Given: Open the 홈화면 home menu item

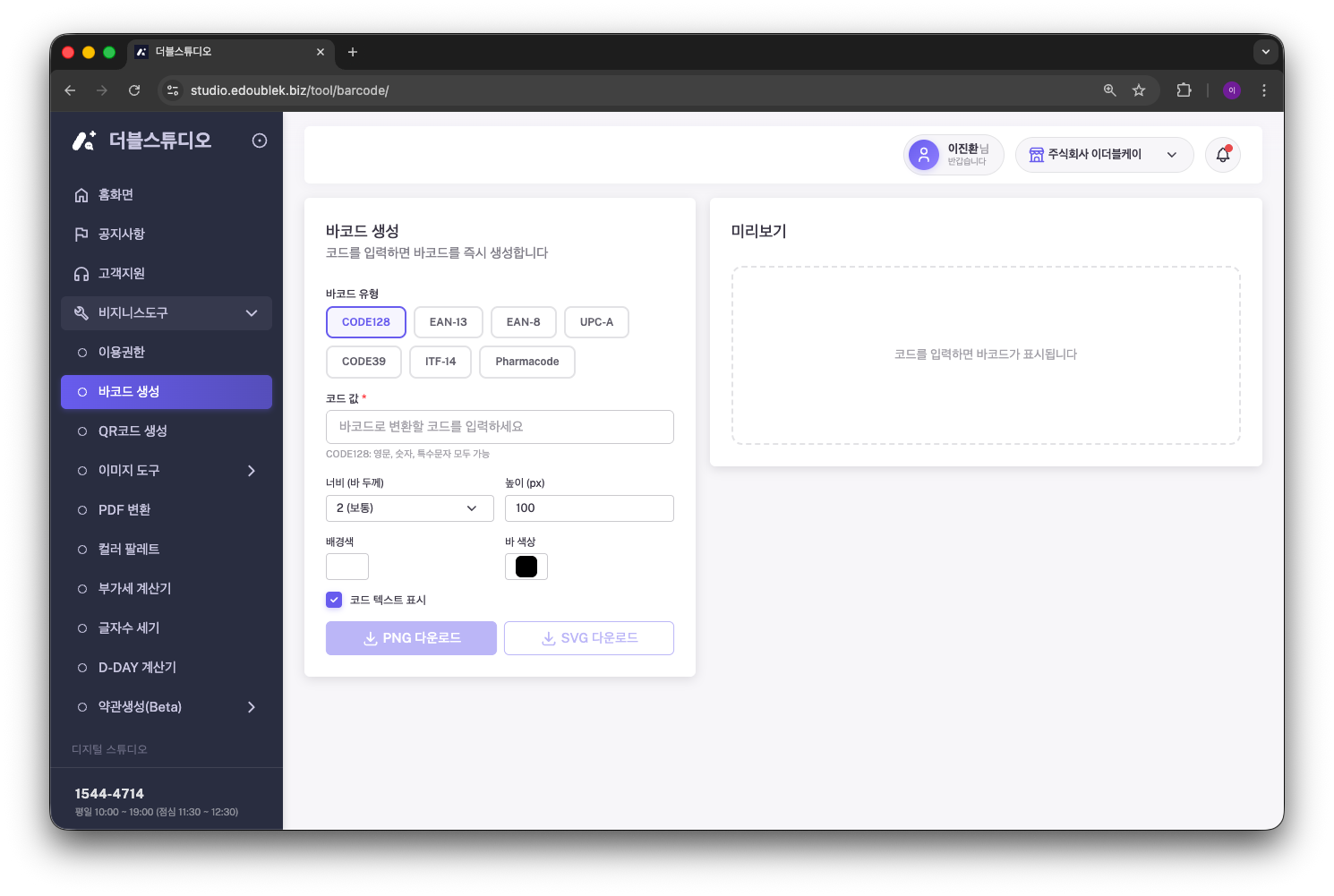Looking at the screenshot, I should [x=167, y=195].
